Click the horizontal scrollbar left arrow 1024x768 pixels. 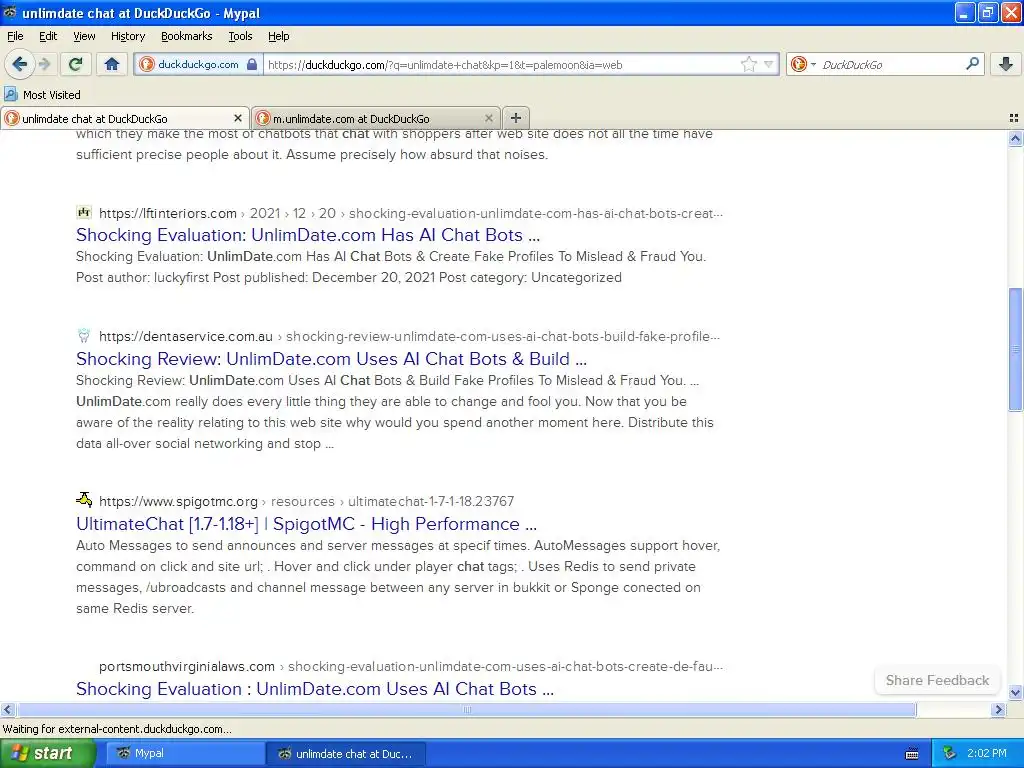click(x=7, y=709)
